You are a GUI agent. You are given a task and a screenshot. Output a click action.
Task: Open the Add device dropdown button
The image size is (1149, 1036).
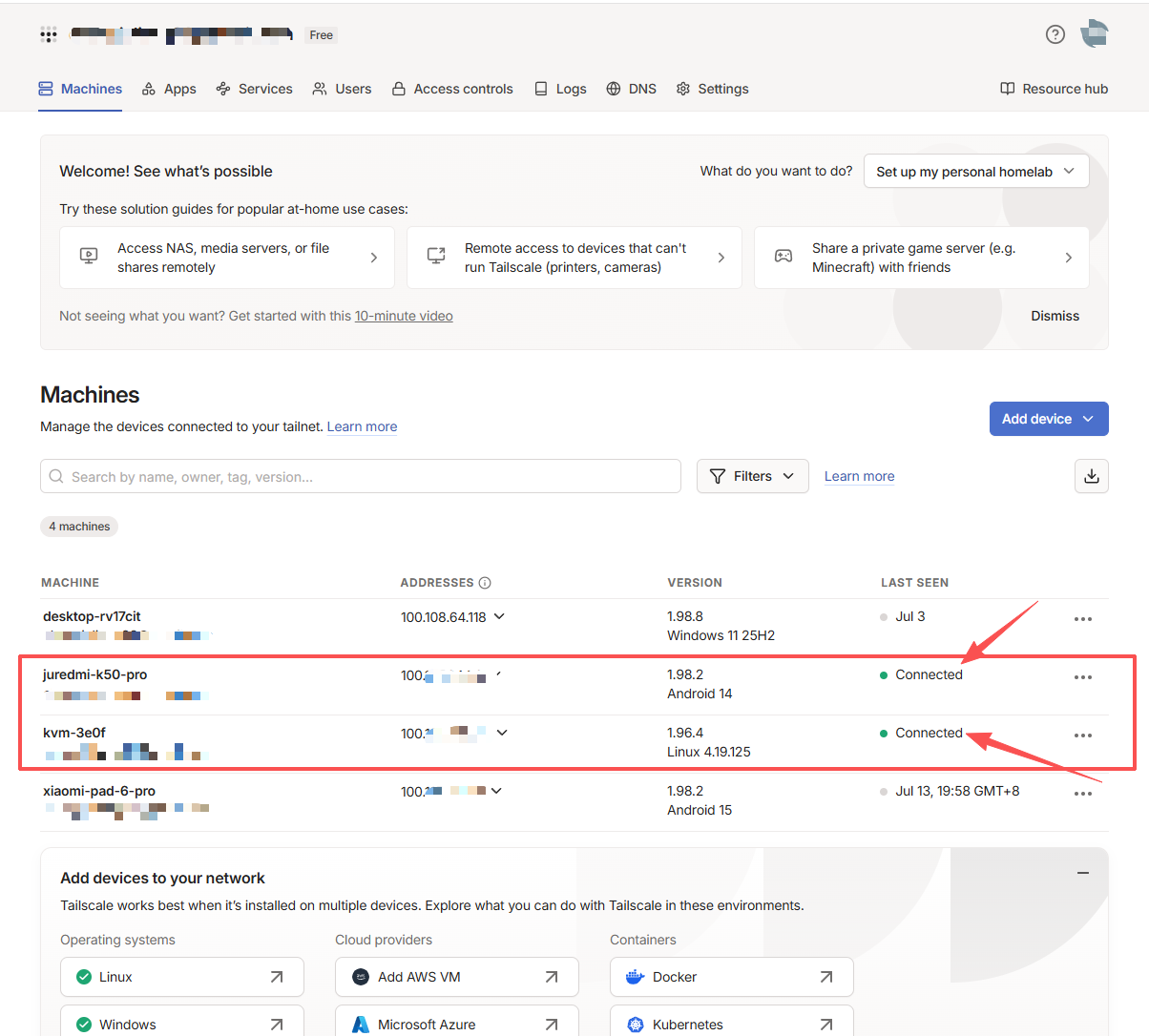tap(1049, 419)
